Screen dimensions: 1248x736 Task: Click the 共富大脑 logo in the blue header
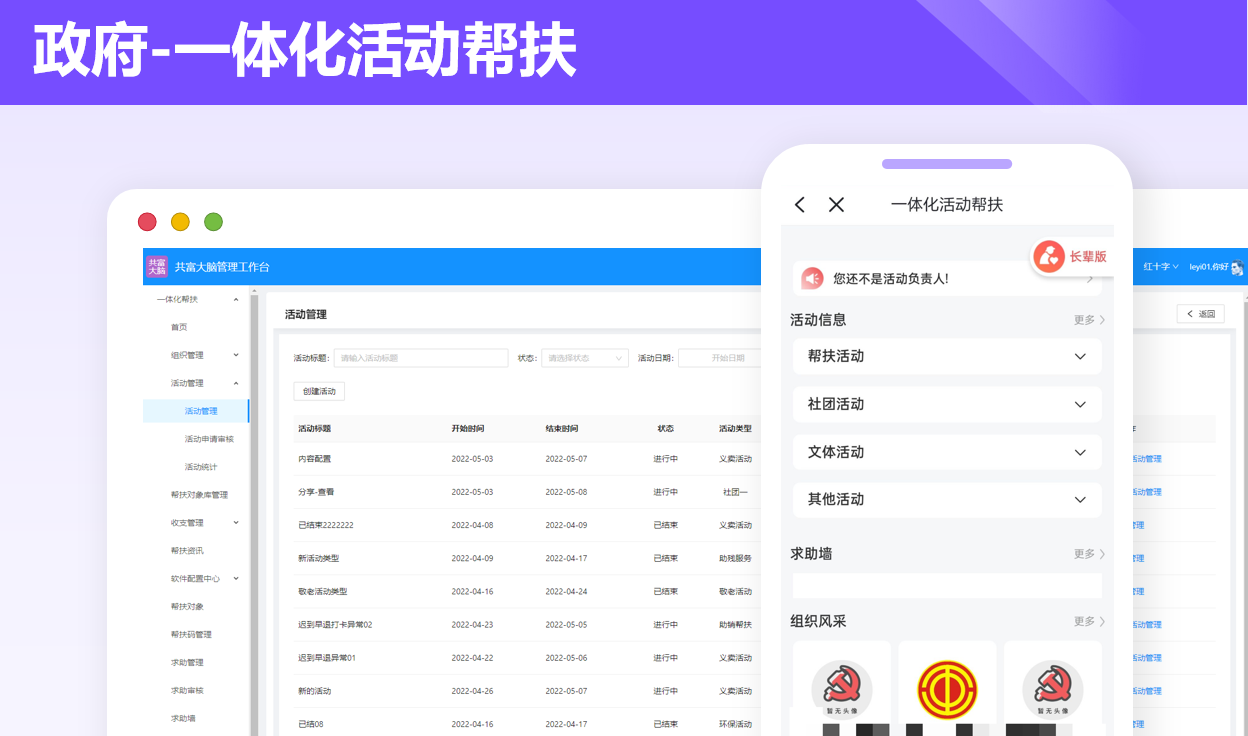click(157, 267)
